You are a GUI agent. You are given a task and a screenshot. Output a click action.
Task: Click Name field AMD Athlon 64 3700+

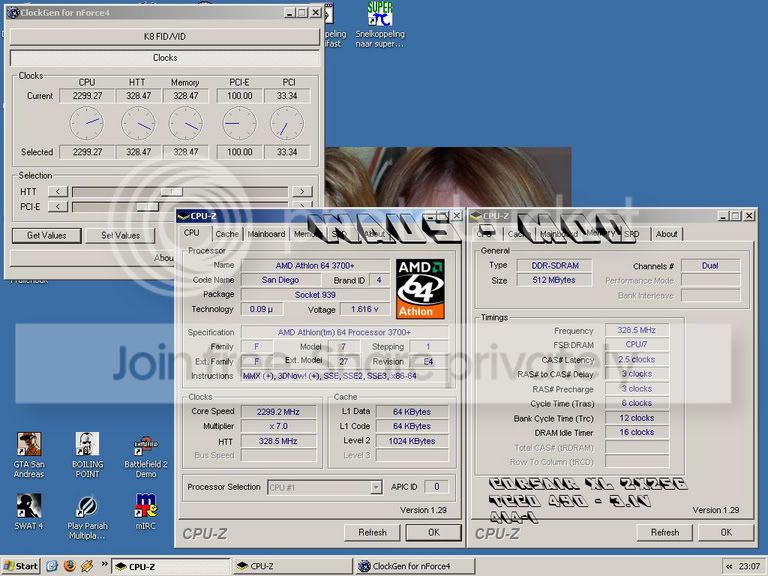tap(315, 265)
